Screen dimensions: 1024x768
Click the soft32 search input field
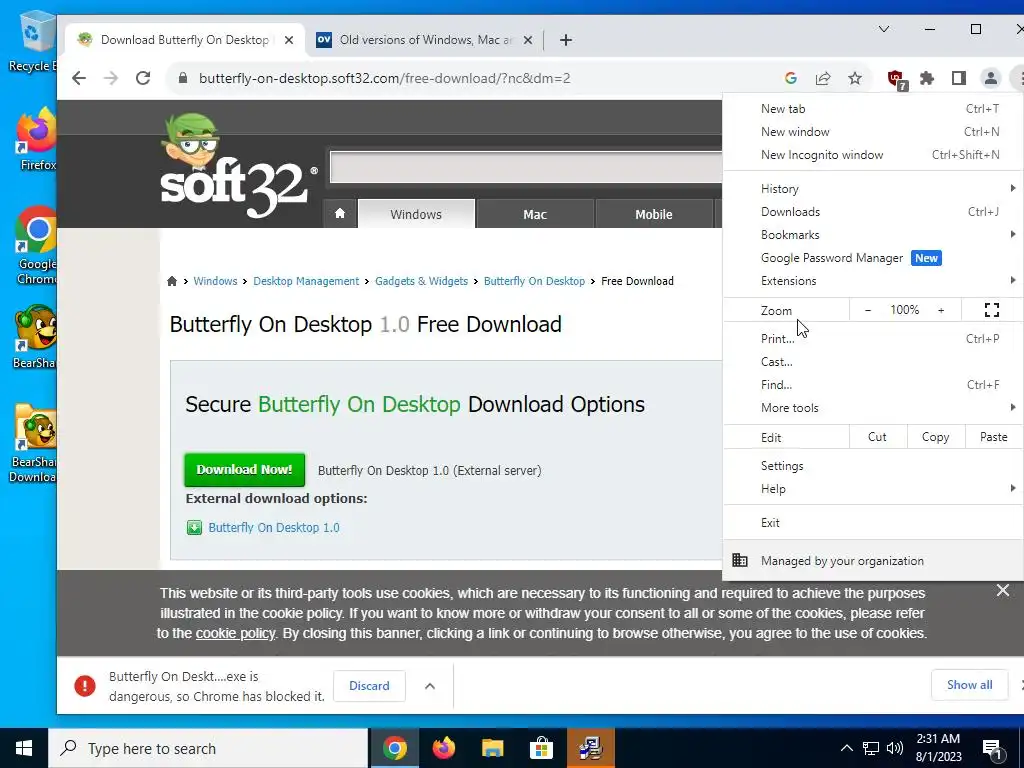click(x=526, y=167)
